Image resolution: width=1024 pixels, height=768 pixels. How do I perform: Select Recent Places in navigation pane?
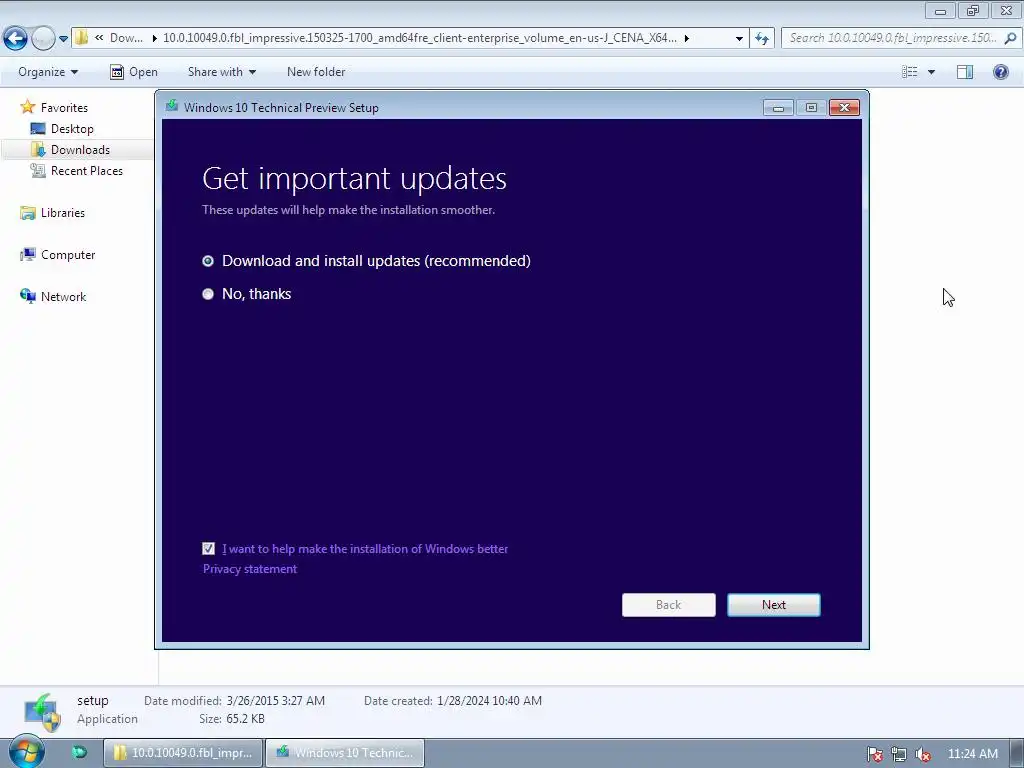pos(87,170)
